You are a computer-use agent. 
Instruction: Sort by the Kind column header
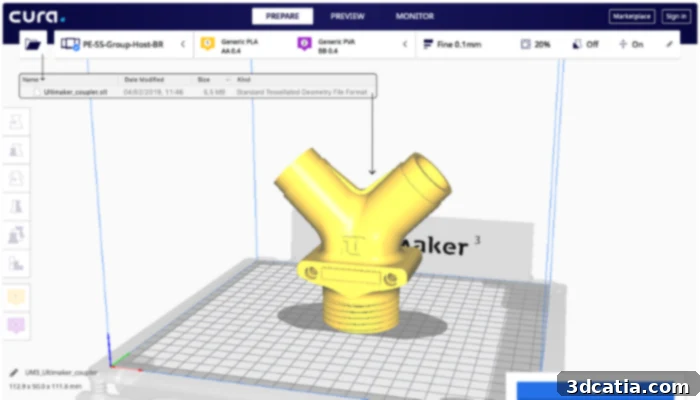click(244, 79)
